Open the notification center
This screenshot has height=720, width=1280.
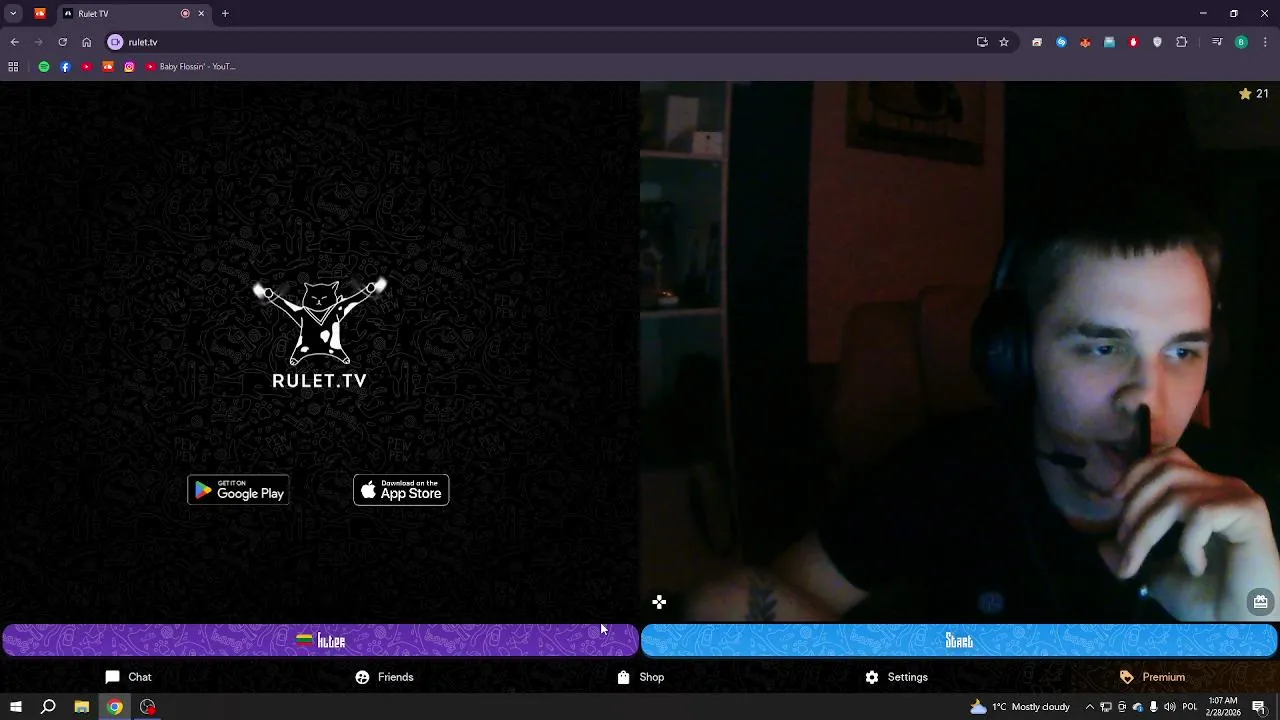(1260, 707)
